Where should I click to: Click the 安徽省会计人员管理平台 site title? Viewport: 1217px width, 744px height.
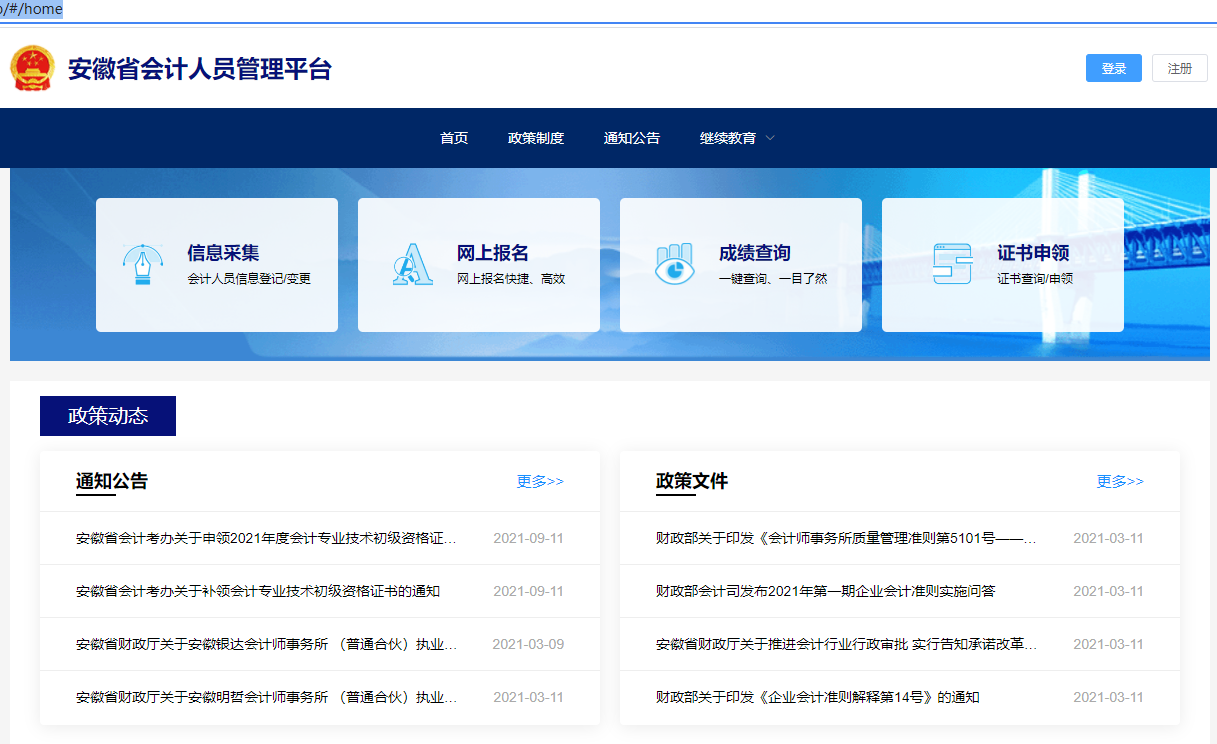(x=199, y=69)
